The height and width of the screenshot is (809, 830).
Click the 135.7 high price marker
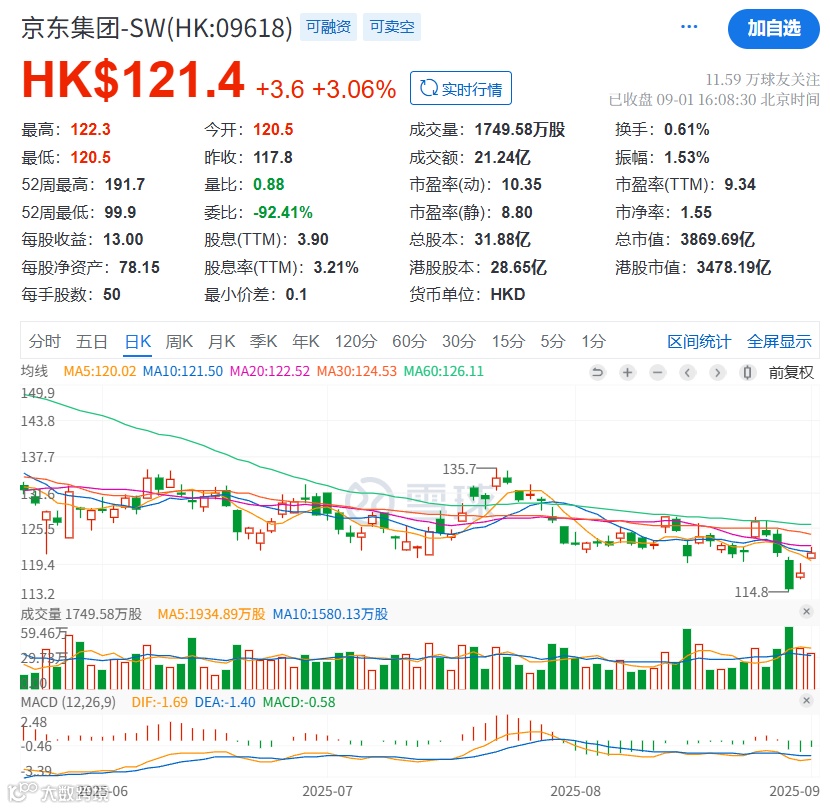point(459,469)
